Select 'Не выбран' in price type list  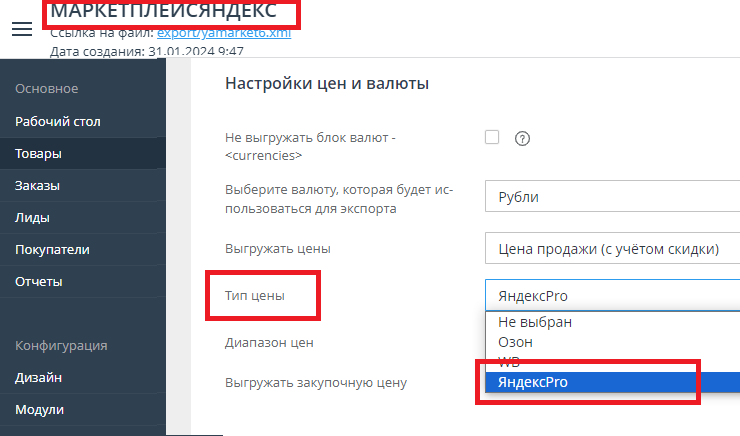pos(612,322)
